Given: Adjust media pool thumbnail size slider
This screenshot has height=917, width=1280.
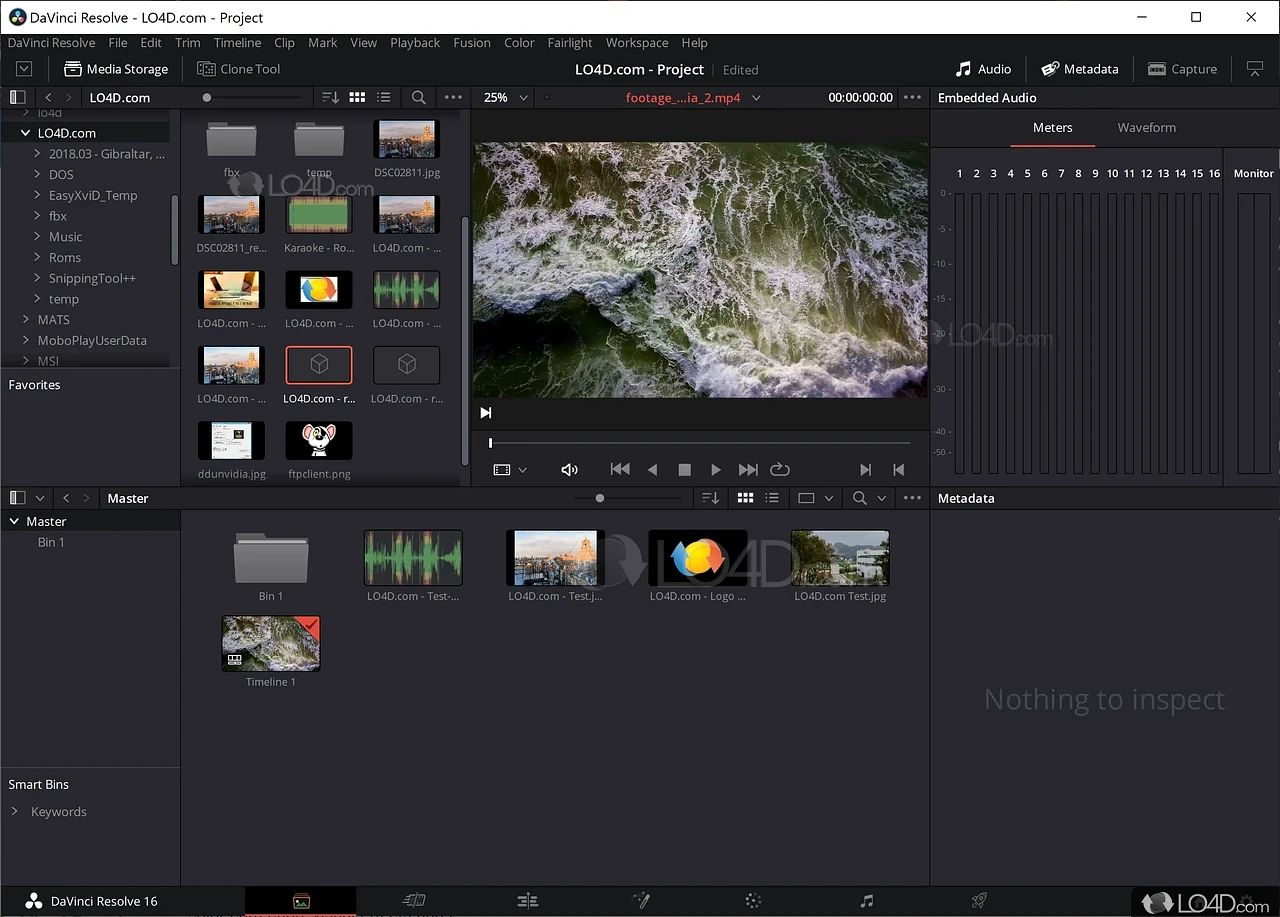Looking at the screenshot, I should point(600,498).
